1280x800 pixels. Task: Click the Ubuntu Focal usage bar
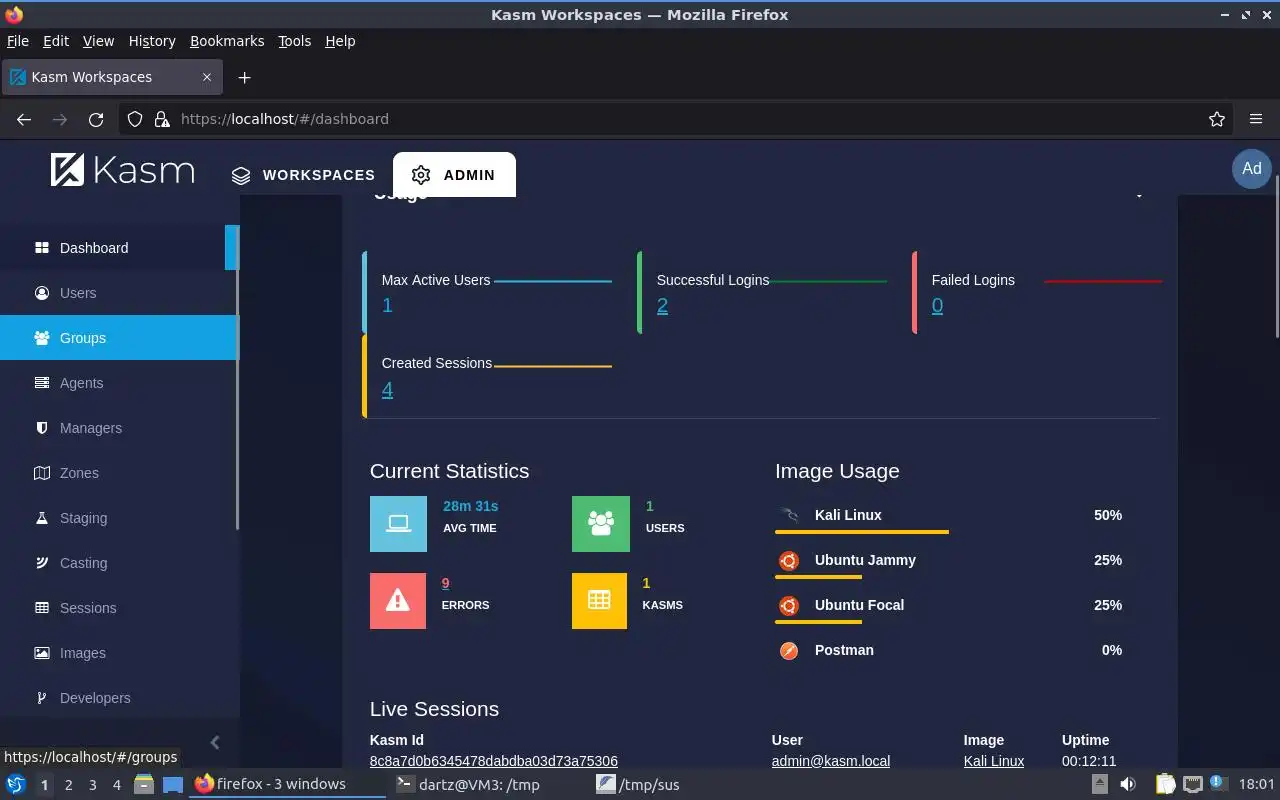click(818, 622)
